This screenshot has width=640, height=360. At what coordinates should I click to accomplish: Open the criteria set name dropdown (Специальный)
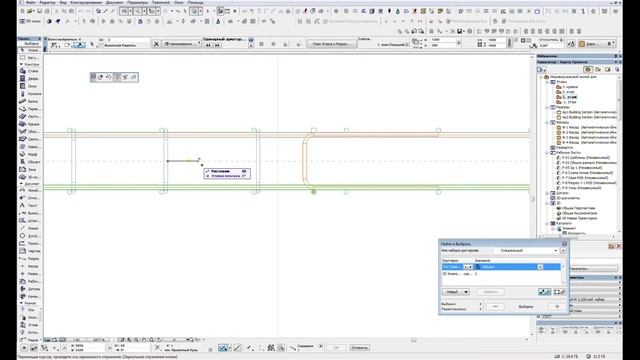point(527,251)
